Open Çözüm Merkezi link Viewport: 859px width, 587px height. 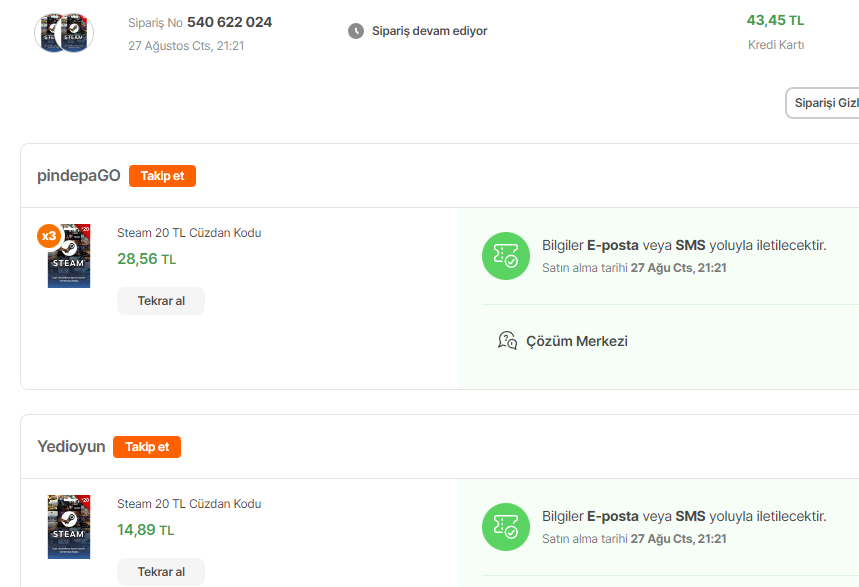click(x=577, y=341)
